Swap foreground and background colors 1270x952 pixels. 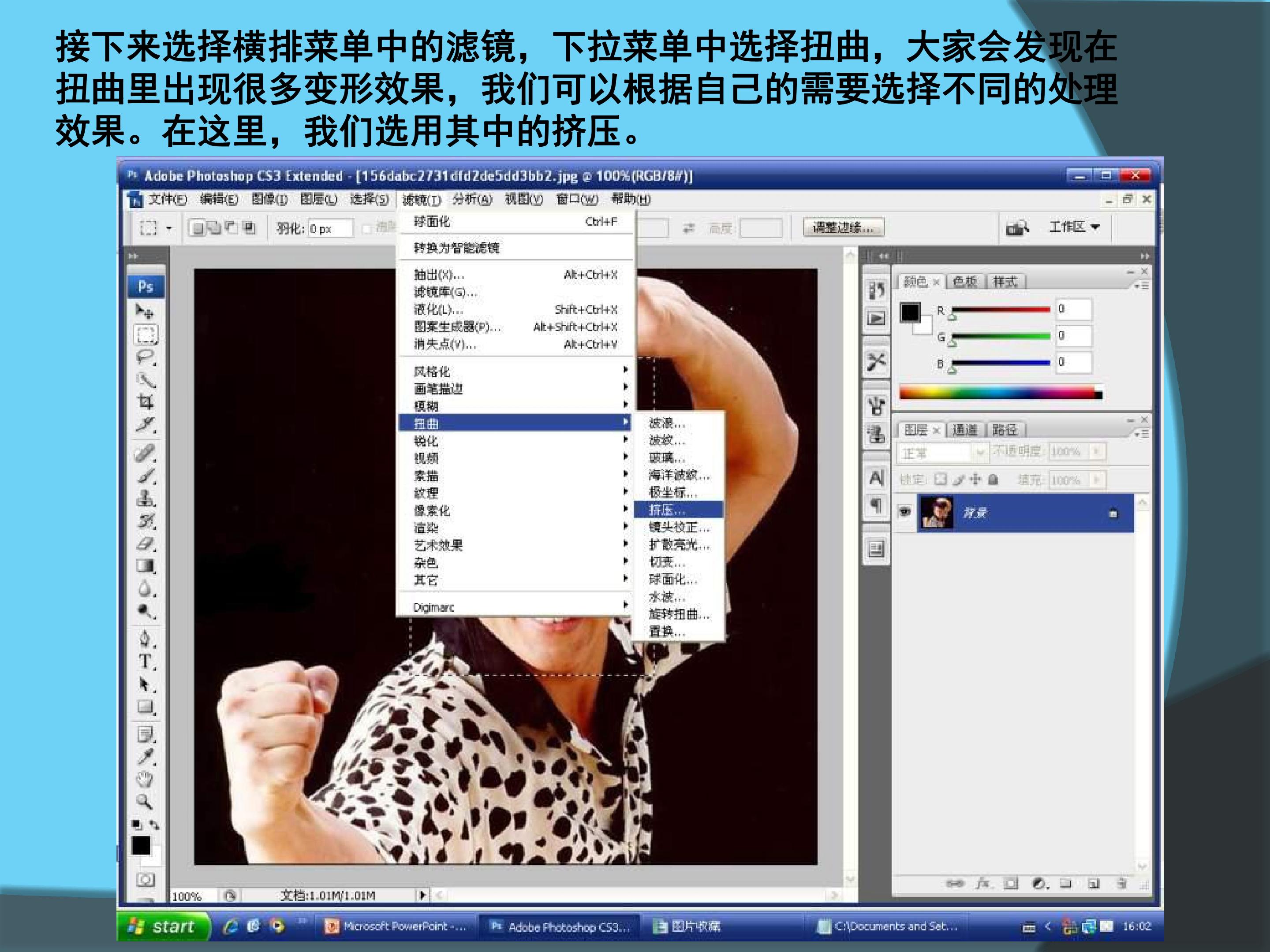[154, 825]
